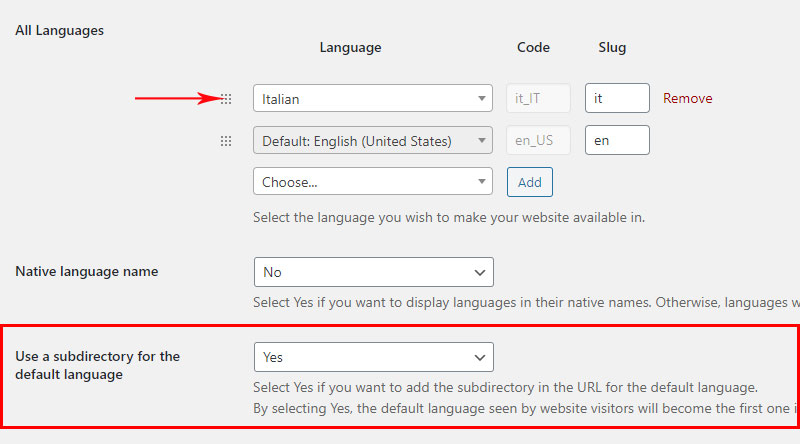Open the Native language name dropdown

point(373,272)
